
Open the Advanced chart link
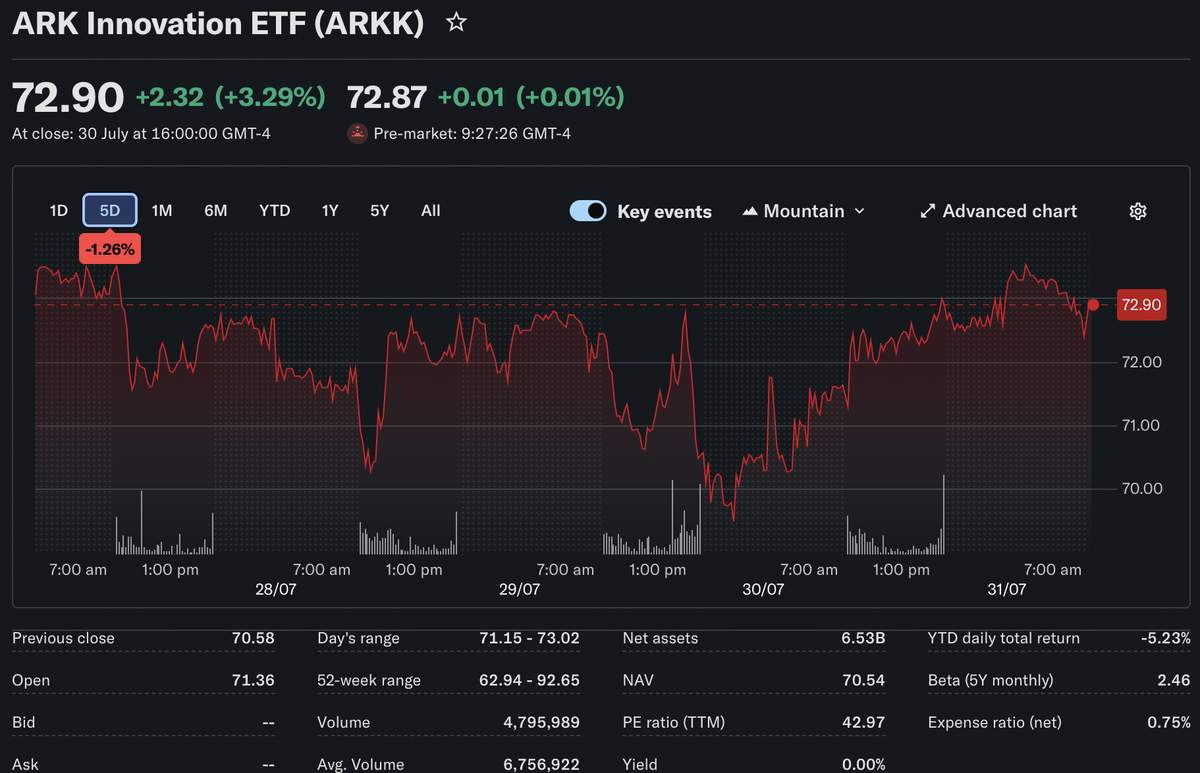click(x=998, y=211)
